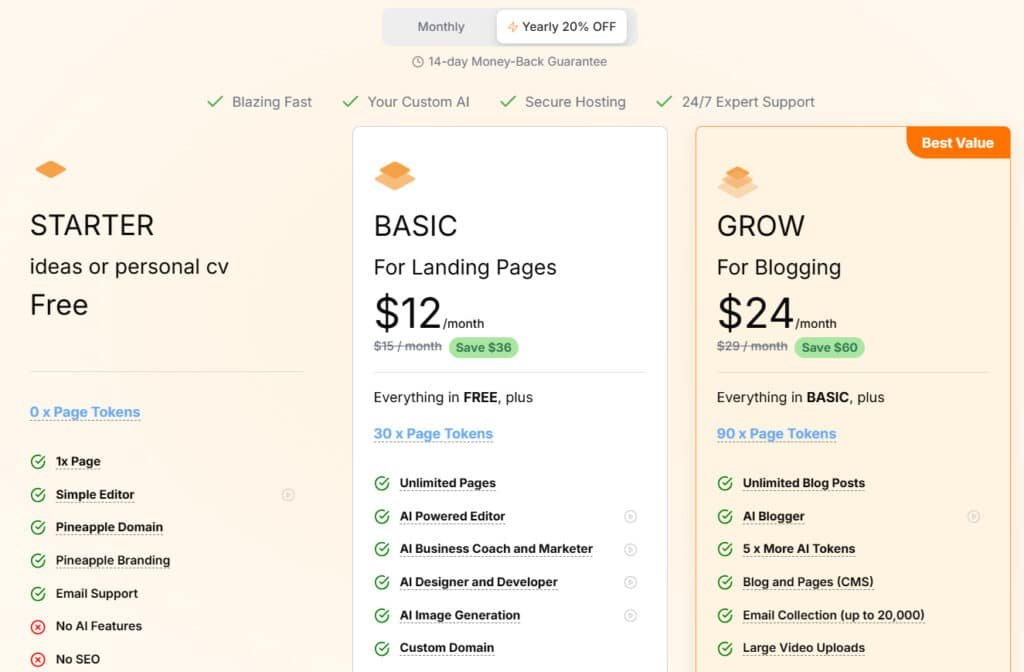Select the Yearly 20% OFF billing option
1024x672 pixels.
click(x=561, y=26)
